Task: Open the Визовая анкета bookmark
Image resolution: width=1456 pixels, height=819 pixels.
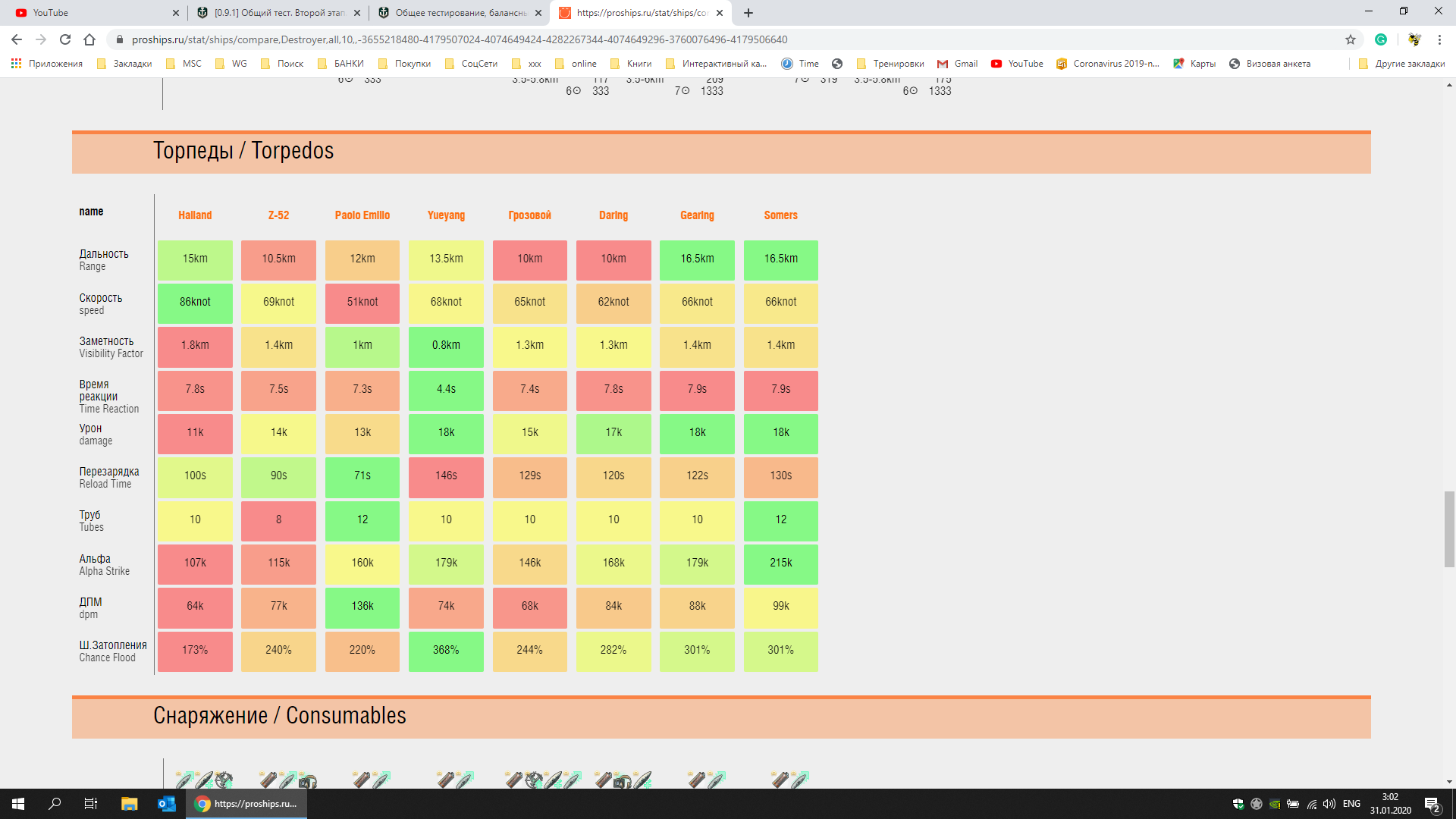Action: click(x=1269, y=64)
